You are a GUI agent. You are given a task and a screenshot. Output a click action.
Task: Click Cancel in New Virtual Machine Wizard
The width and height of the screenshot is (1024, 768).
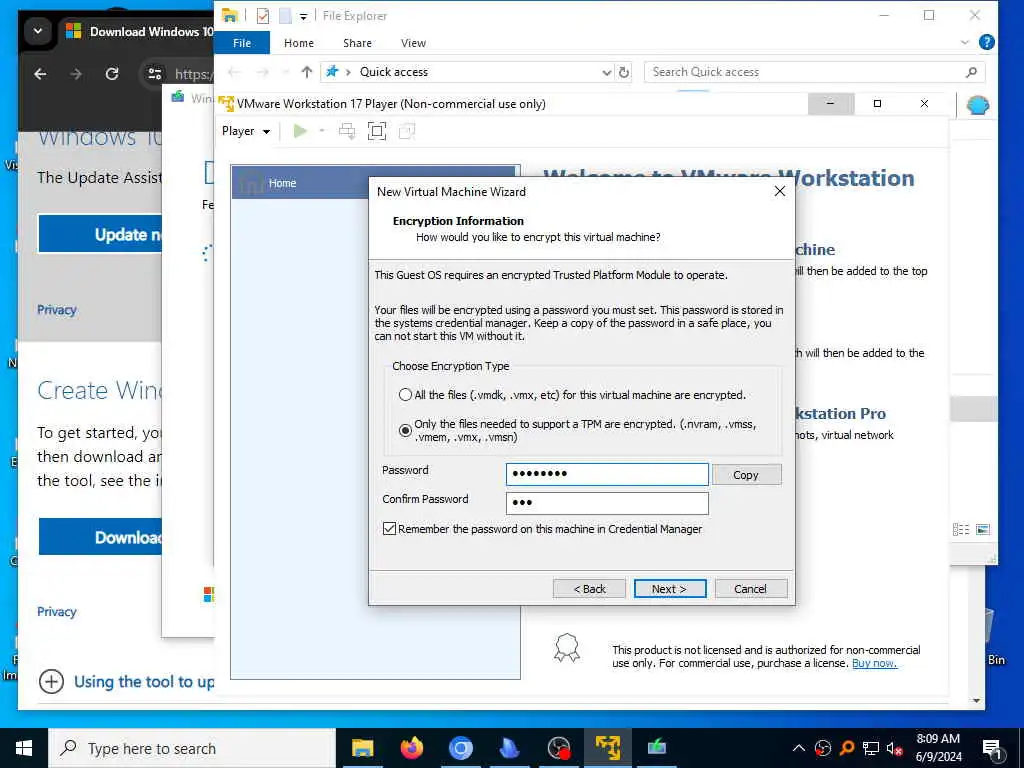[x=750, y=588]
